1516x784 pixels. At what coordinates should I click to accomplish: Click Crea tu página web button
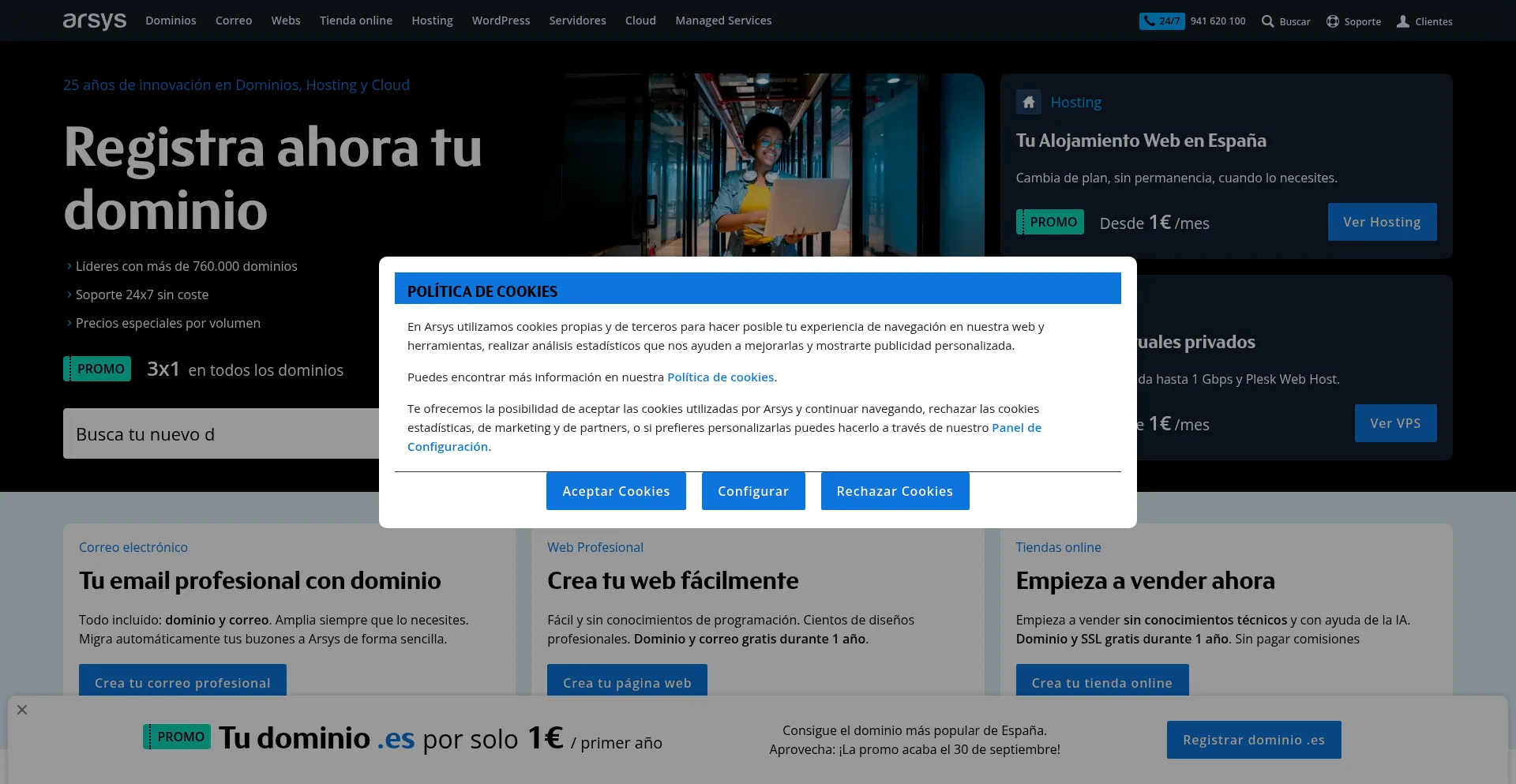pyautogui.click(x=627, y=681)
